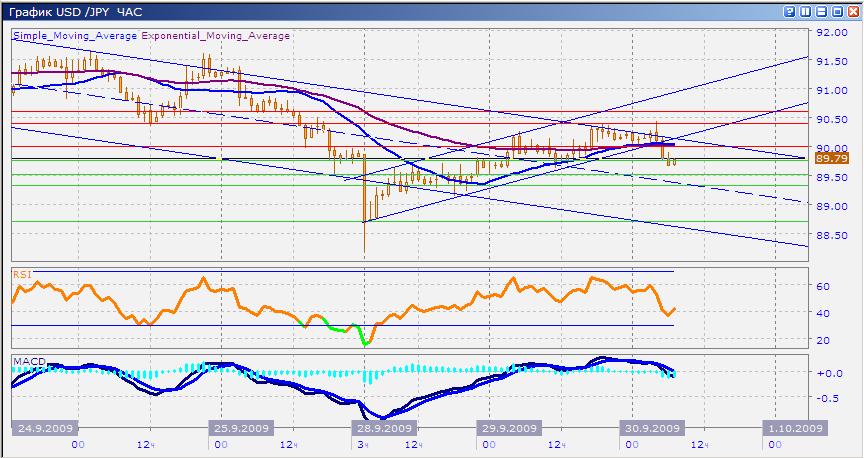Select the 1.10.2009 date marker
The width and height of the screenshot is (864, 458).
(x=795, y=428)
